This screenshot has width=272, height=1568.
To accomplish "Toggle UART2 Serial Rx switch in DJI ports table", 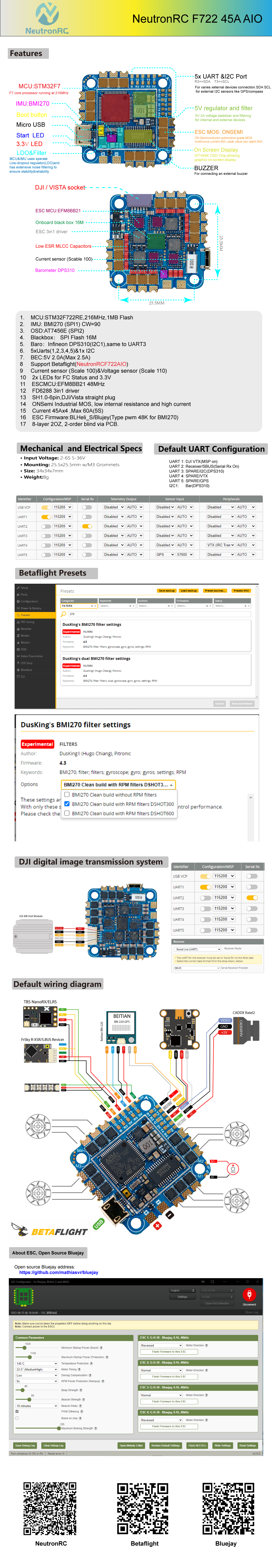I will pos(252,898).
